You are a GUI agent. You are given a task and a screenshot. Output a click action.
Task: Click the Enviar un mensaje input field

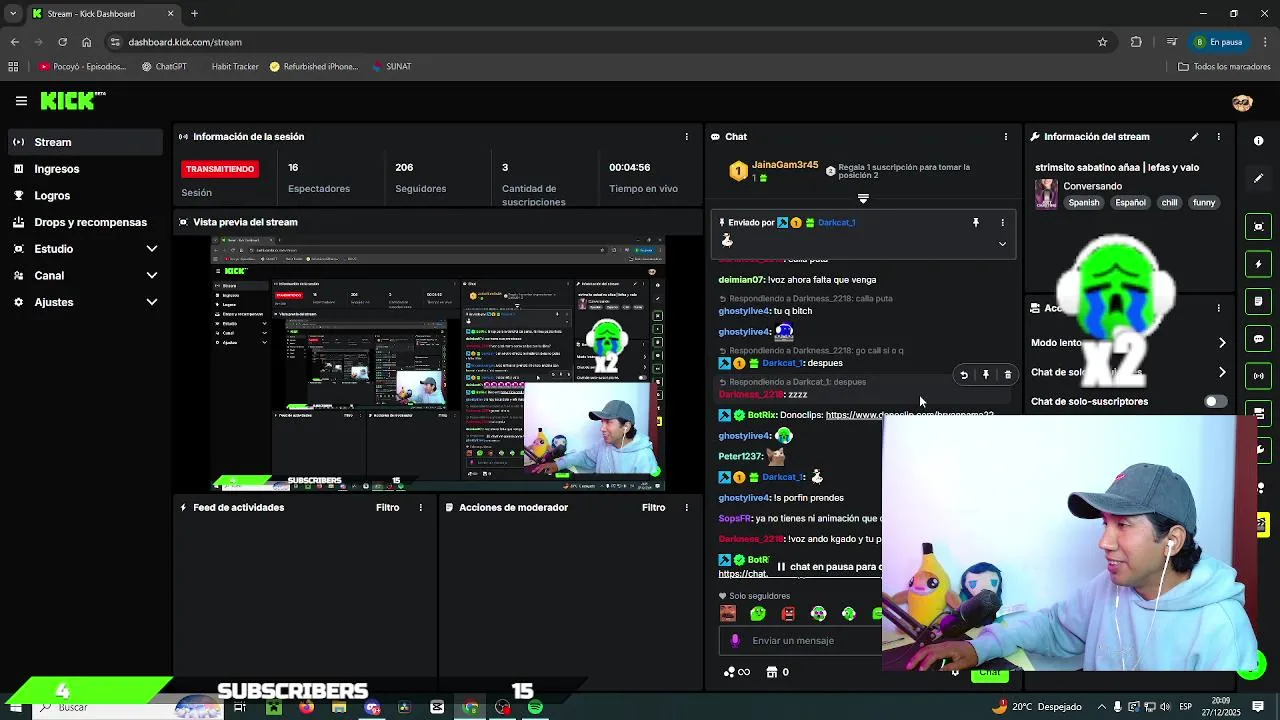(x=800, y=641)
